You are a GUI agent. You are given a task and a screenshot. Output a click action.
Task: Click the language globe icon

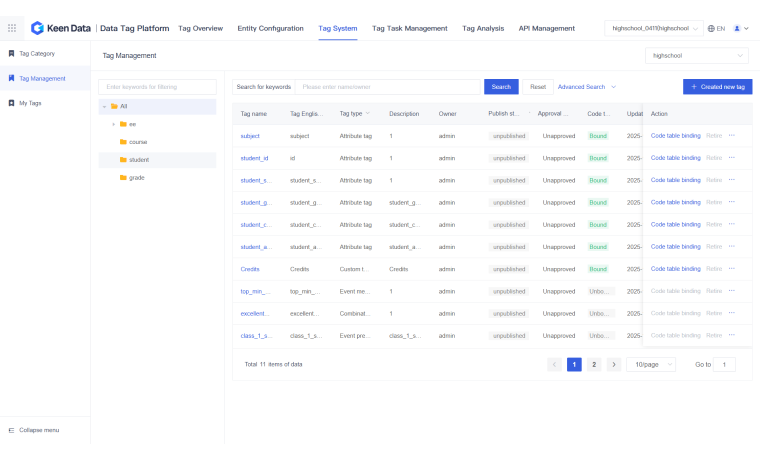pos(710,28)
